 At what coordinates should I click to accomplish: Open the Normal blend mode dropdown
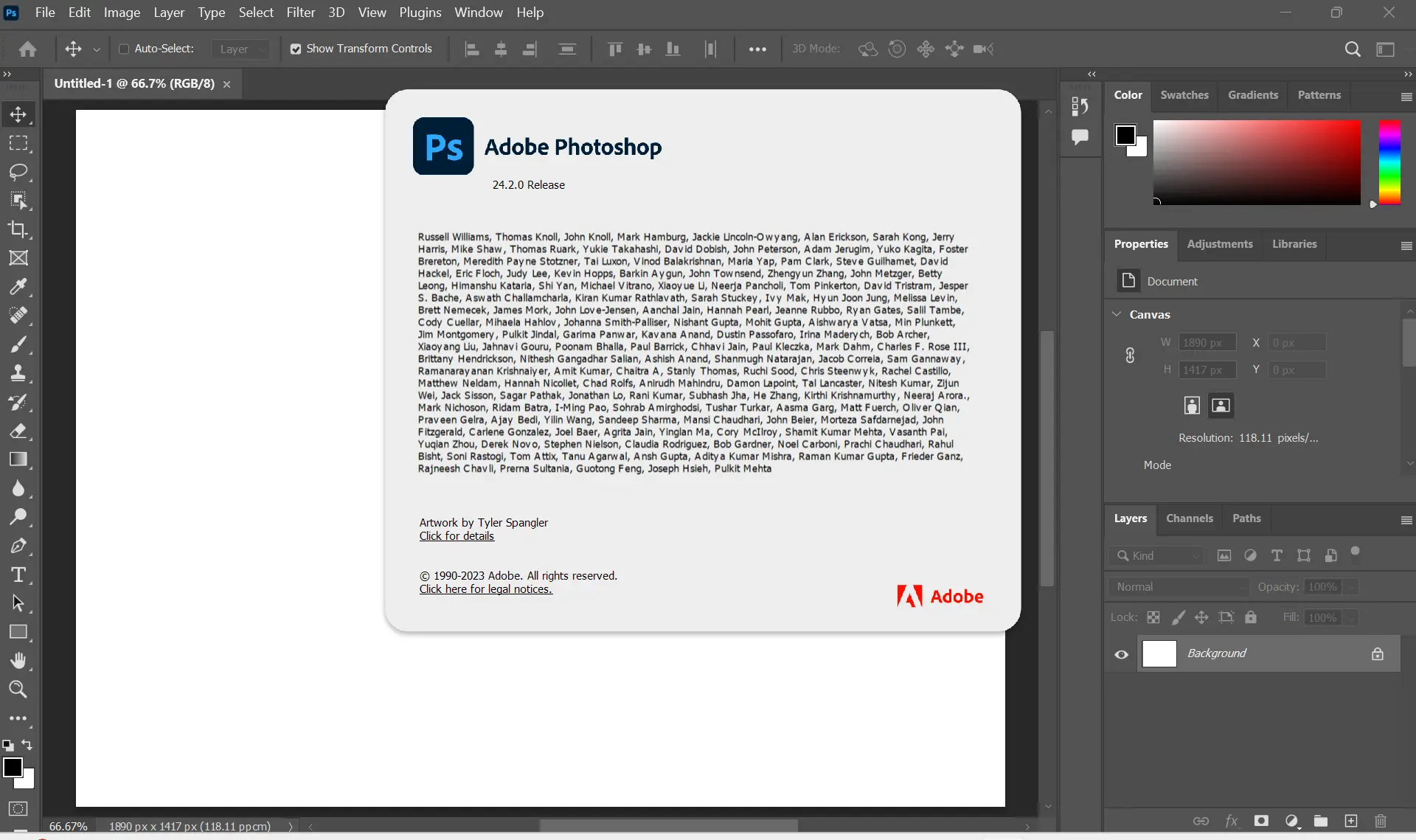coord(1179,587)
